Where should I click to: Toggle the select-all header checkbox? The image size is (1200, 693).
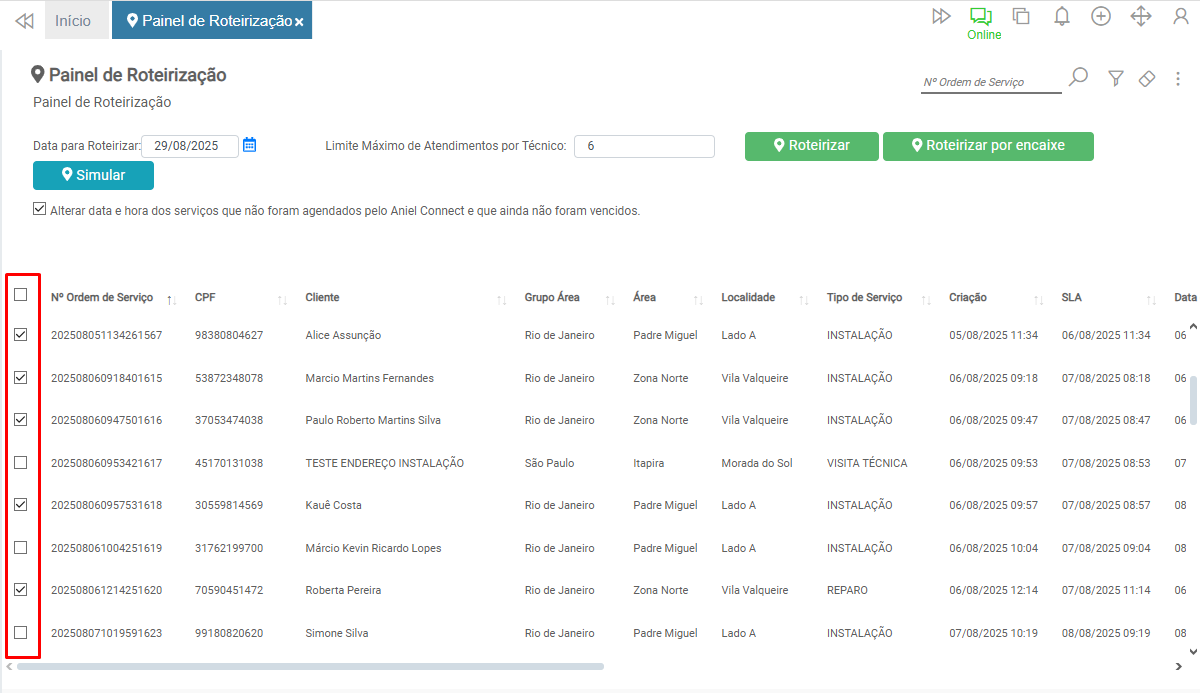coord(21,295)
